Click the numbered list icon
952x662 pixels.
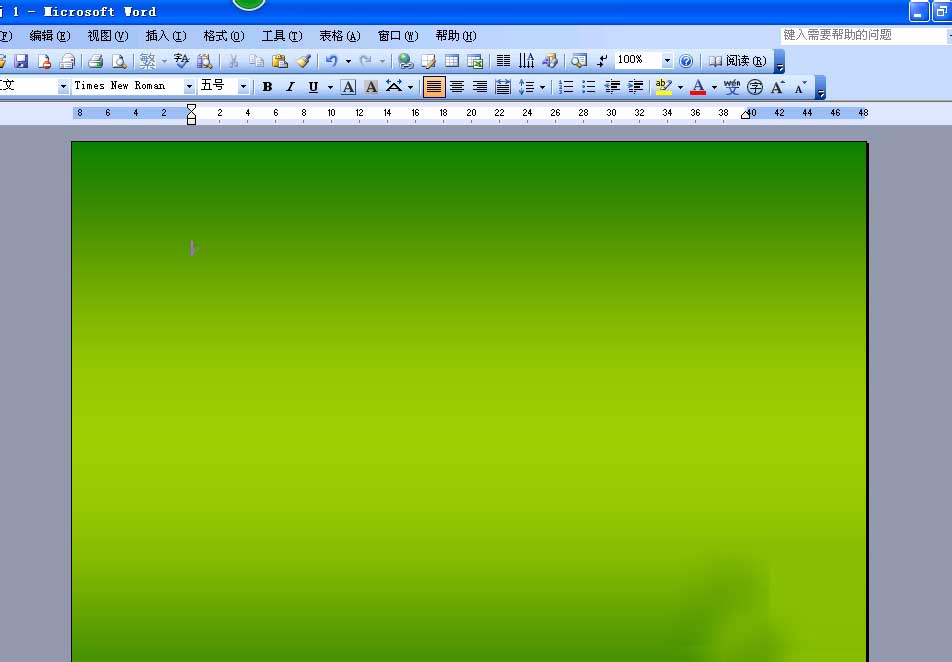click(566, 87)
